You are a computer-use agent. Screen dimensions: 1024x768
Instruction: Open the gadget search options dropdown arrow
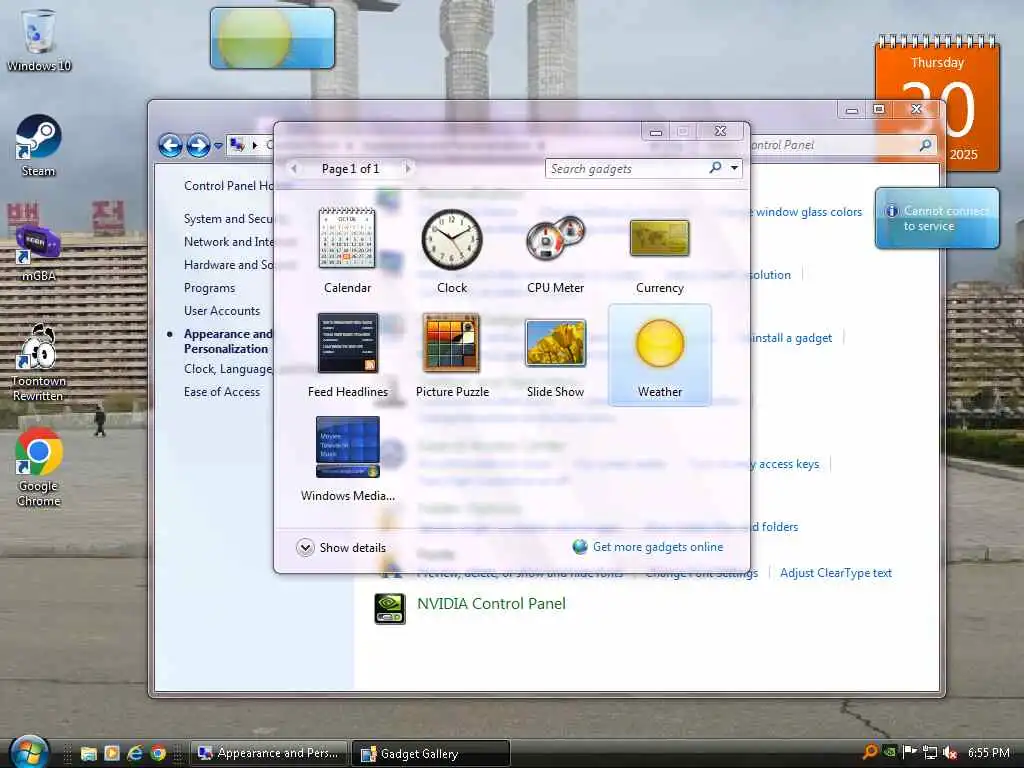coord(735,168)
